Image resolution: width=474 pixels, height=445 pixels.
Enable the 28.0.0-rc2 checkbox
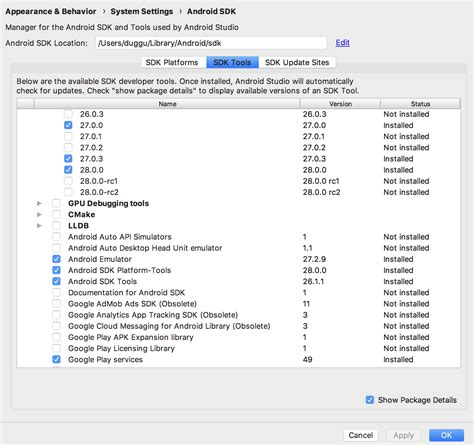tap(68, 192)
